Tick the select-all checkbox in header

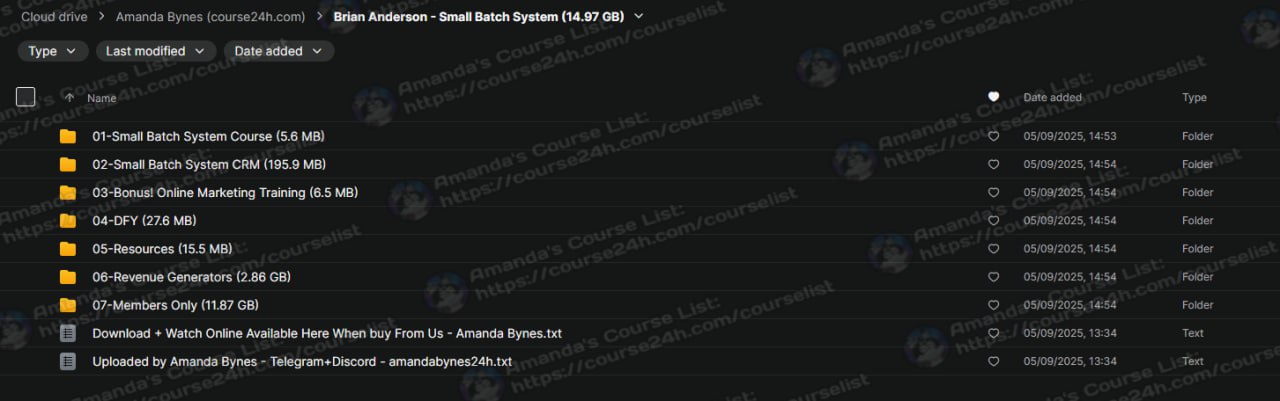point(26,97)
